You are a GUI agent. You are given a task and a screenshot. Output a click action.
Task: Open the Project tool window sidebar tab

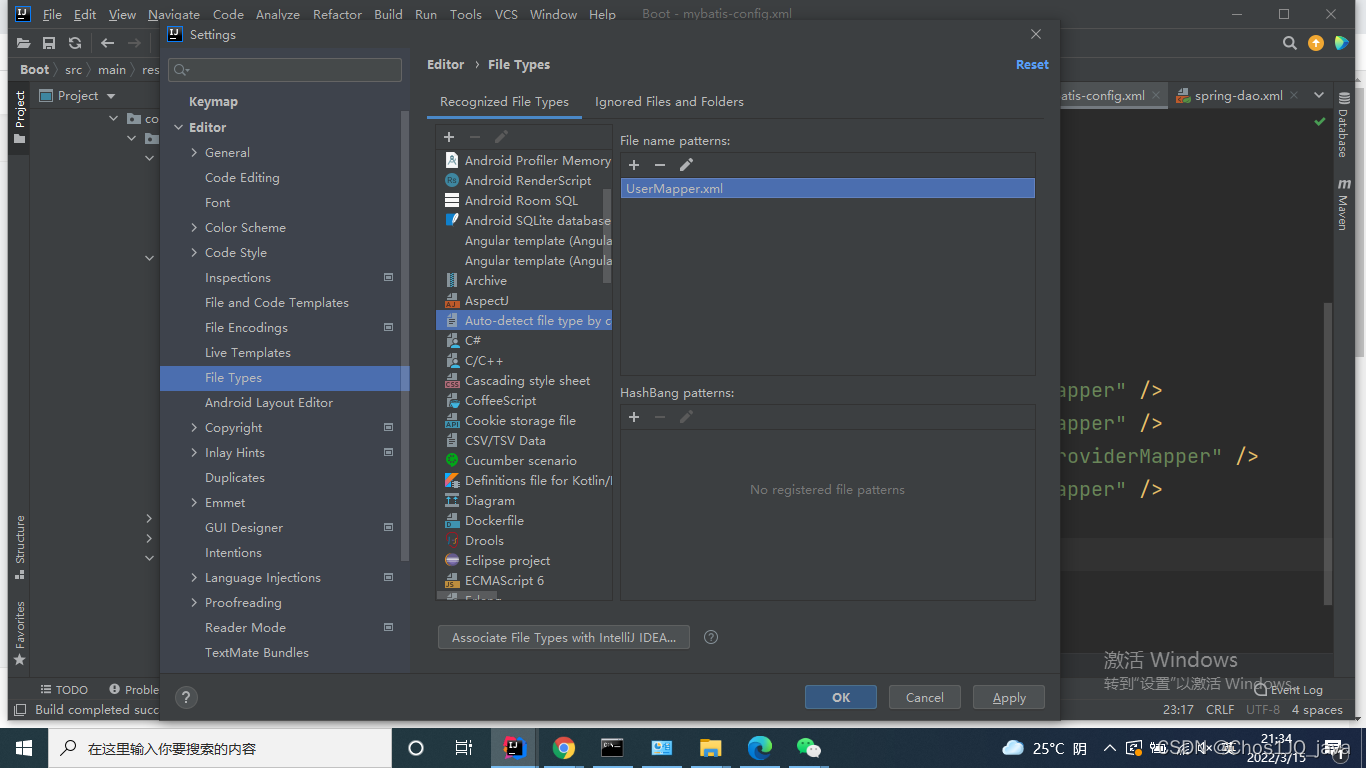tap(20, 117)
